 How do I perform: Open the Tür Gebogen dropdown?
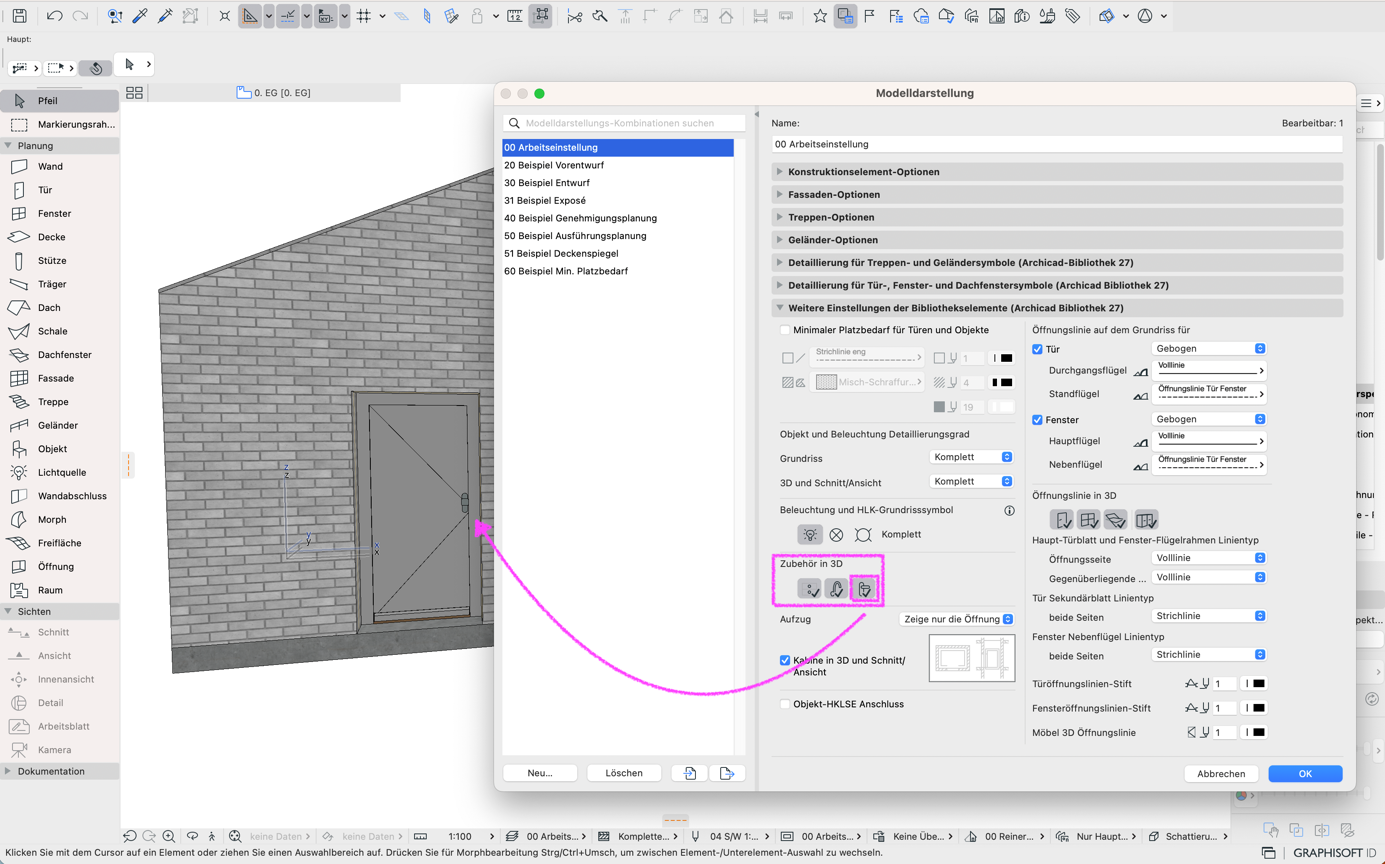1209,349
